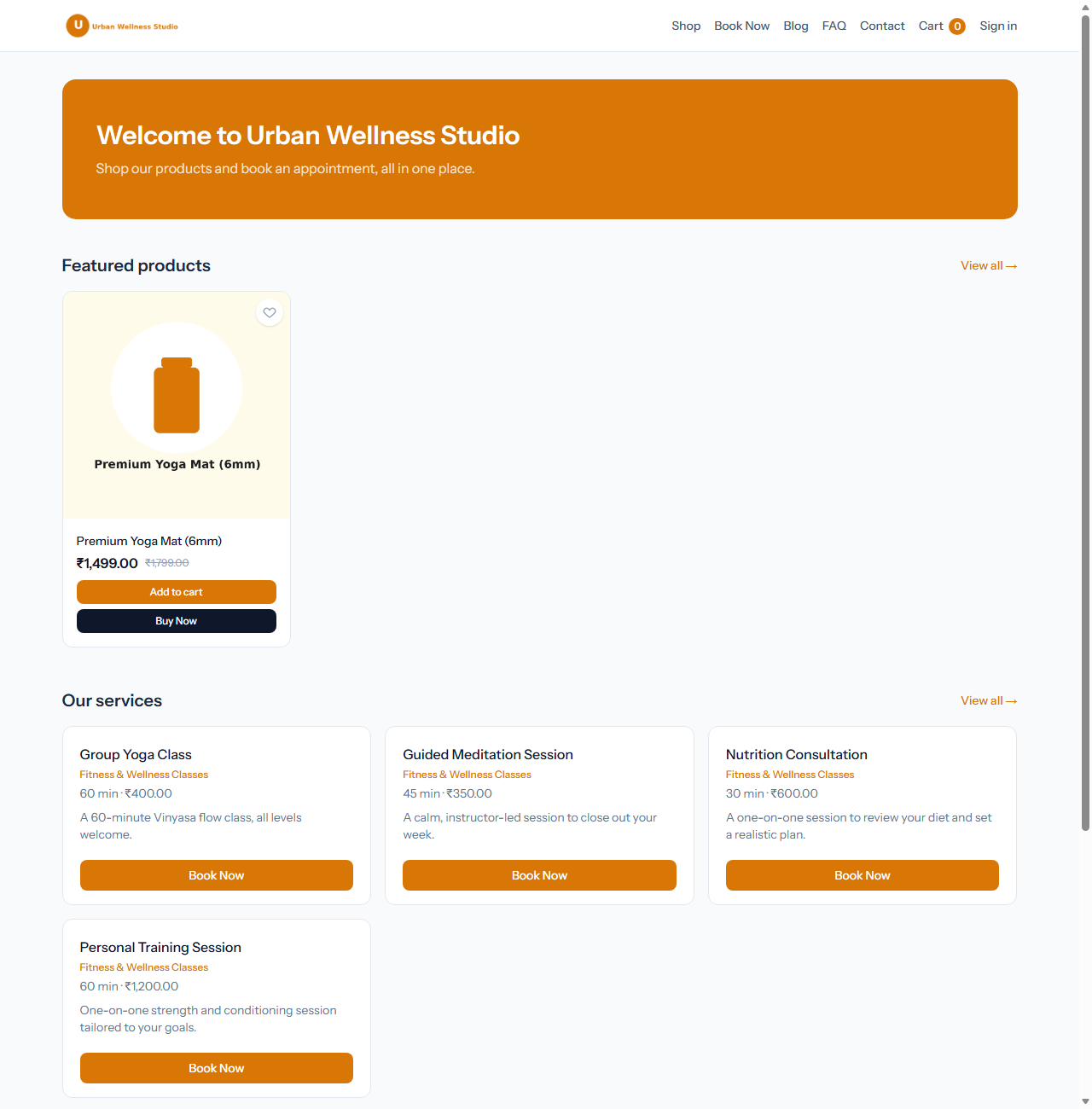The width and height of the screenshot is (1092, 1109).
Task: Open the Blog page
Action: [x=796, y=26]
